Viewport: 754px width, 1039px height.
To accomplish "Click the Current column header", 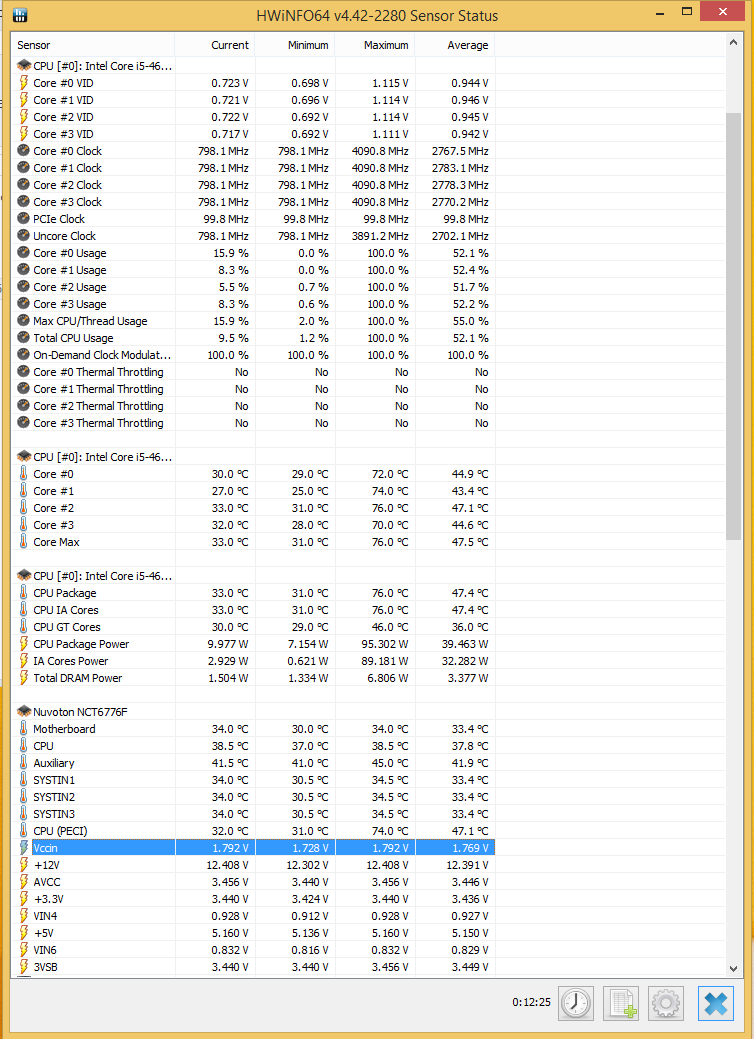I will pos(215,45).
